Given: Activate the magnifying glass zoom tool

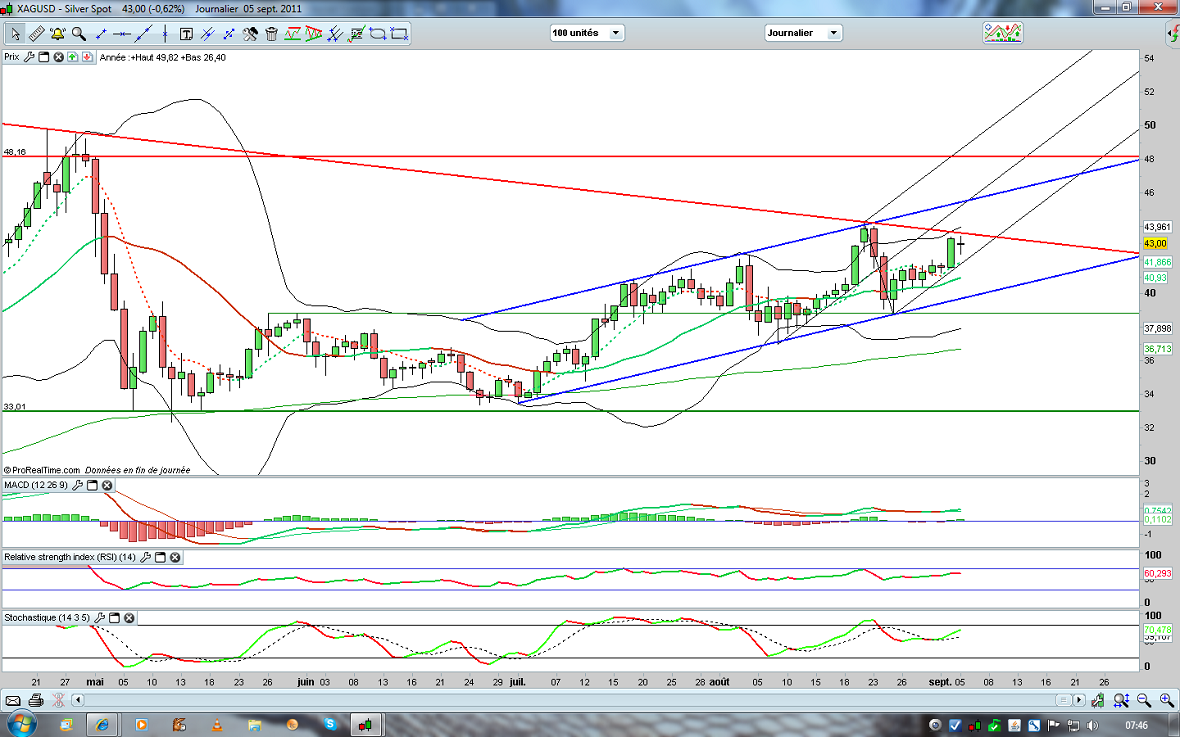Looking at the screenshot, I should pyautogui.click(x=78, y=33).
